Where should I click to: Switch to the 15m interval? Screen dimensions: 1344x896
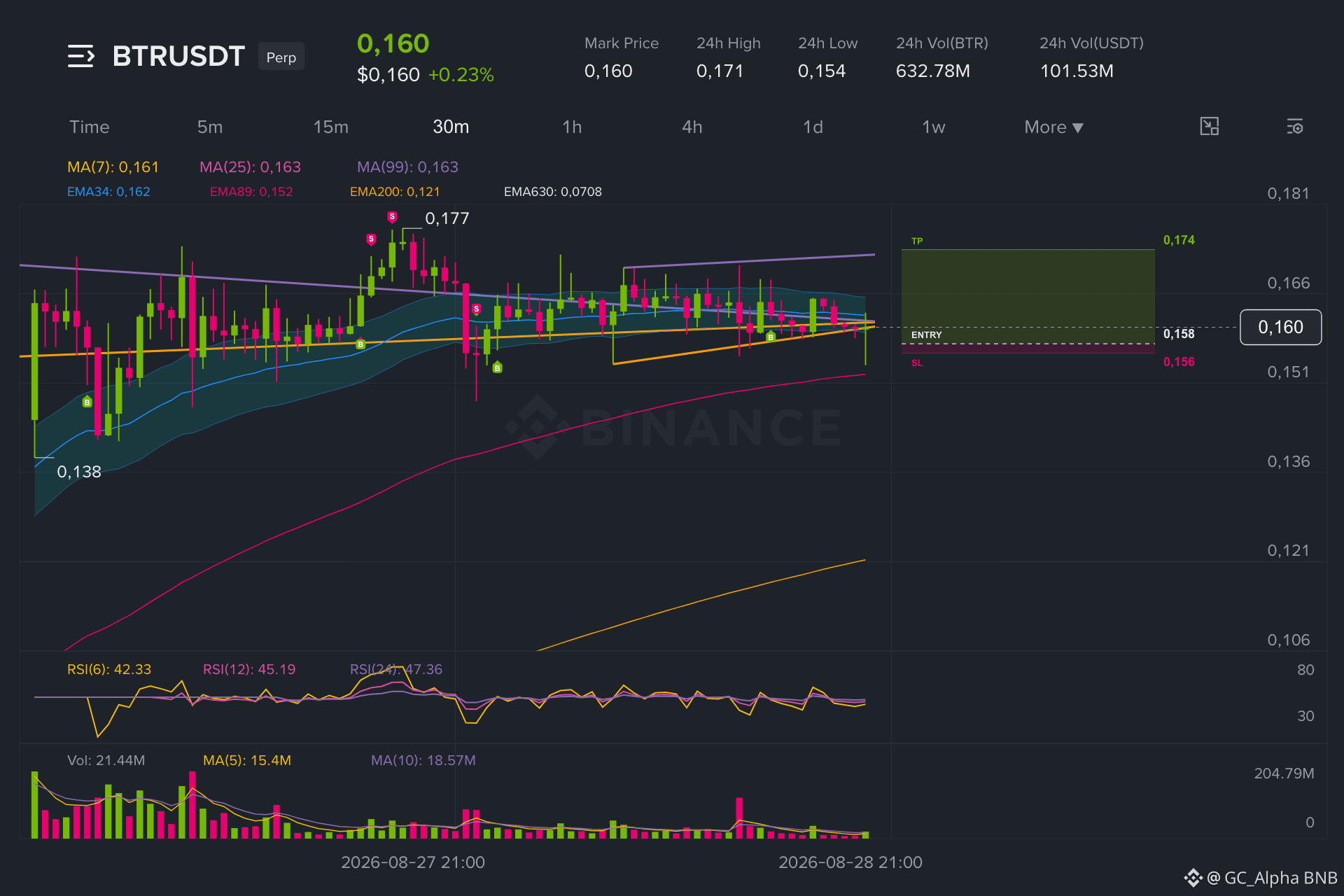(x=331, y=127)
